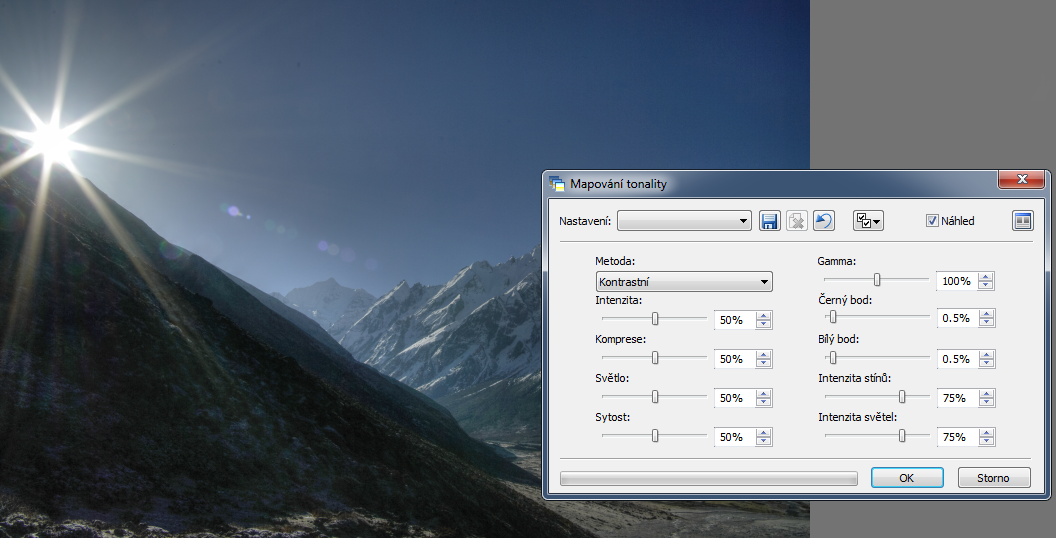Screen dimensions: 1056x538
Task: Close the Mapování tonality dialog
Action: coord(1021,179)
